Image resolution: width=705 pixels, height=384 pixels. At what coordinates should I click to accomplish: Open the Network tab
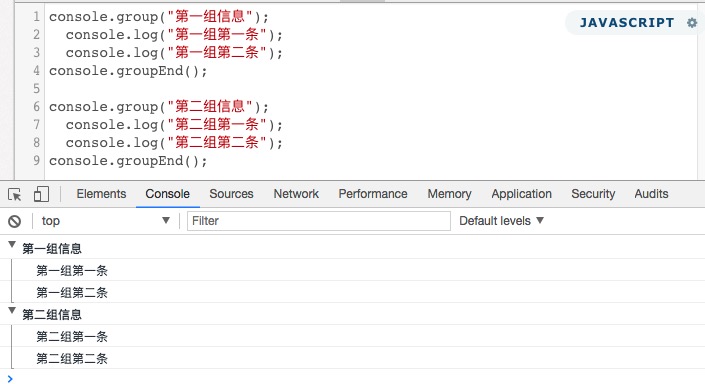tap(296, 194)
